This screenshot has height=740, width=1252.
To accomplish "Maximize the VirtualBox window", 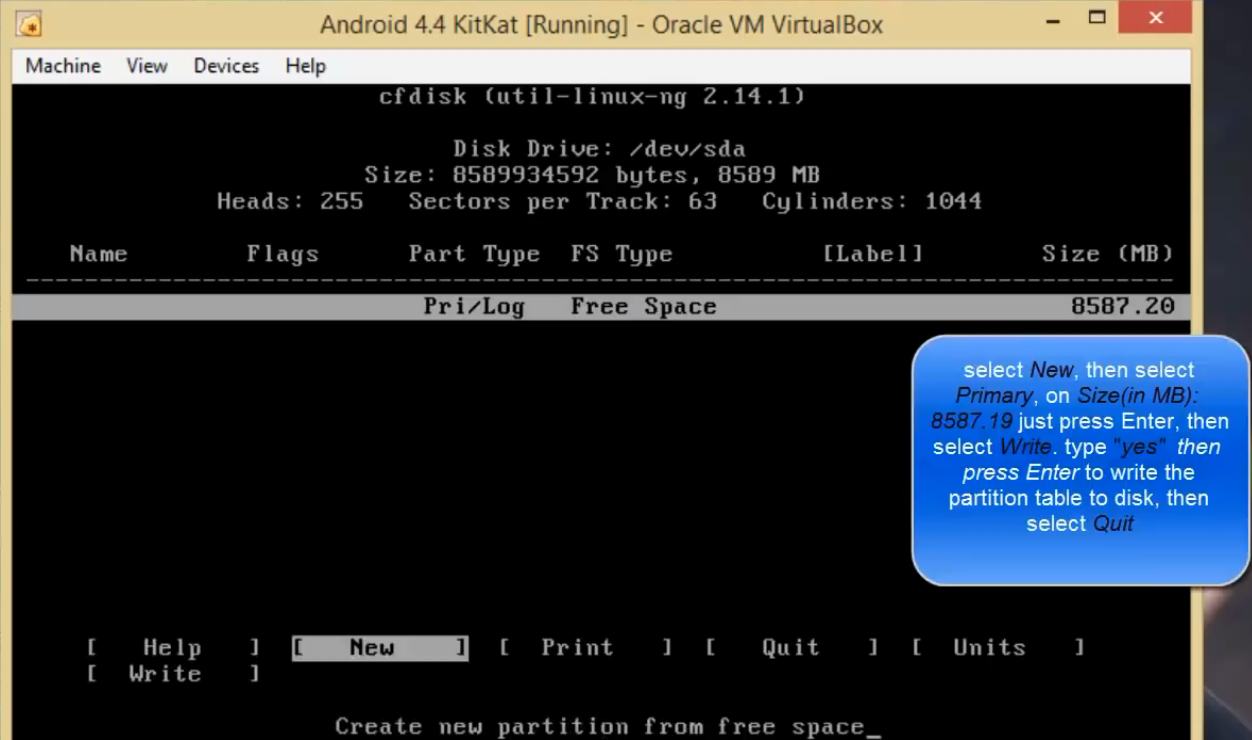I will pos(1097,18).
